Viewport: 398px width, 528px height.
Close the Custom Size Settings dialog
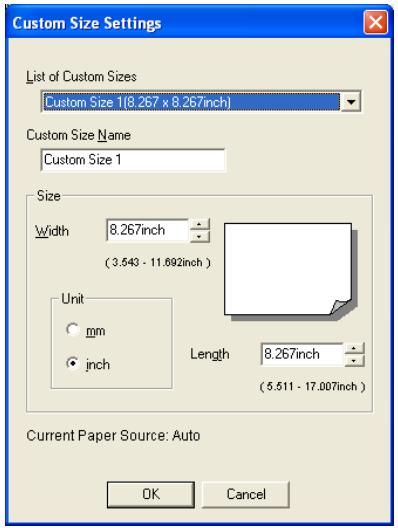point(375,23)
